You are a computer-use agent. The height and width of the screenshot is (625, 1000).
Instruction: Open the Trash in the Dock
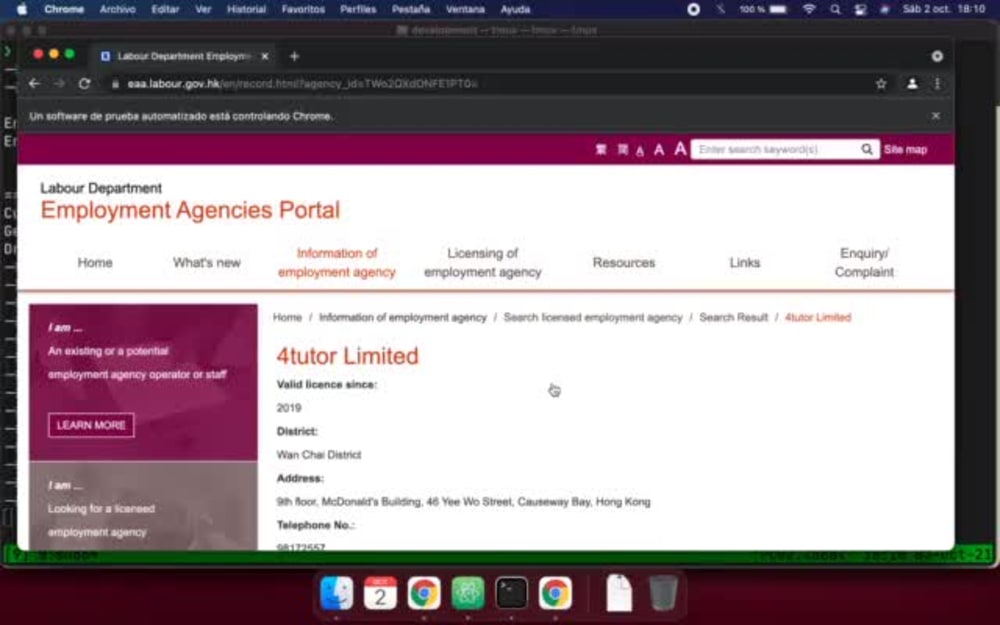point(663,593)
